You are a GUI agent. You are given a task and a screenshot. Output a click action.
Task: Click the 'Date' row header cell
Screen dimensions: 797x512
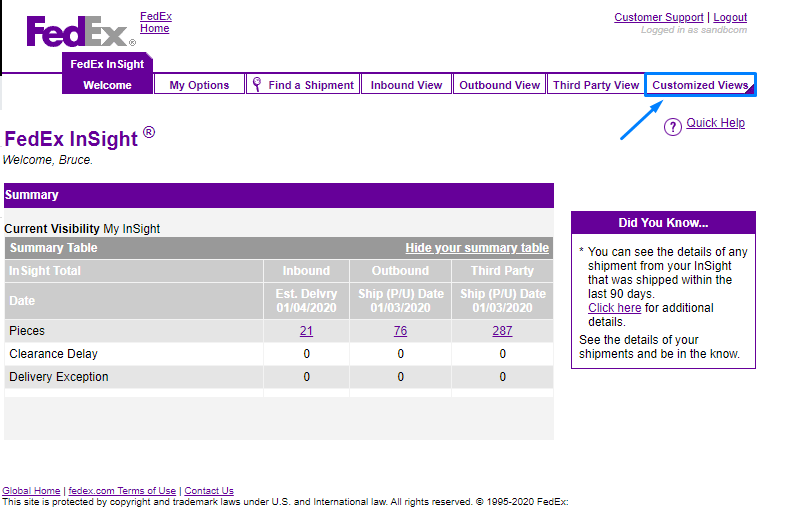click(134, 300)
